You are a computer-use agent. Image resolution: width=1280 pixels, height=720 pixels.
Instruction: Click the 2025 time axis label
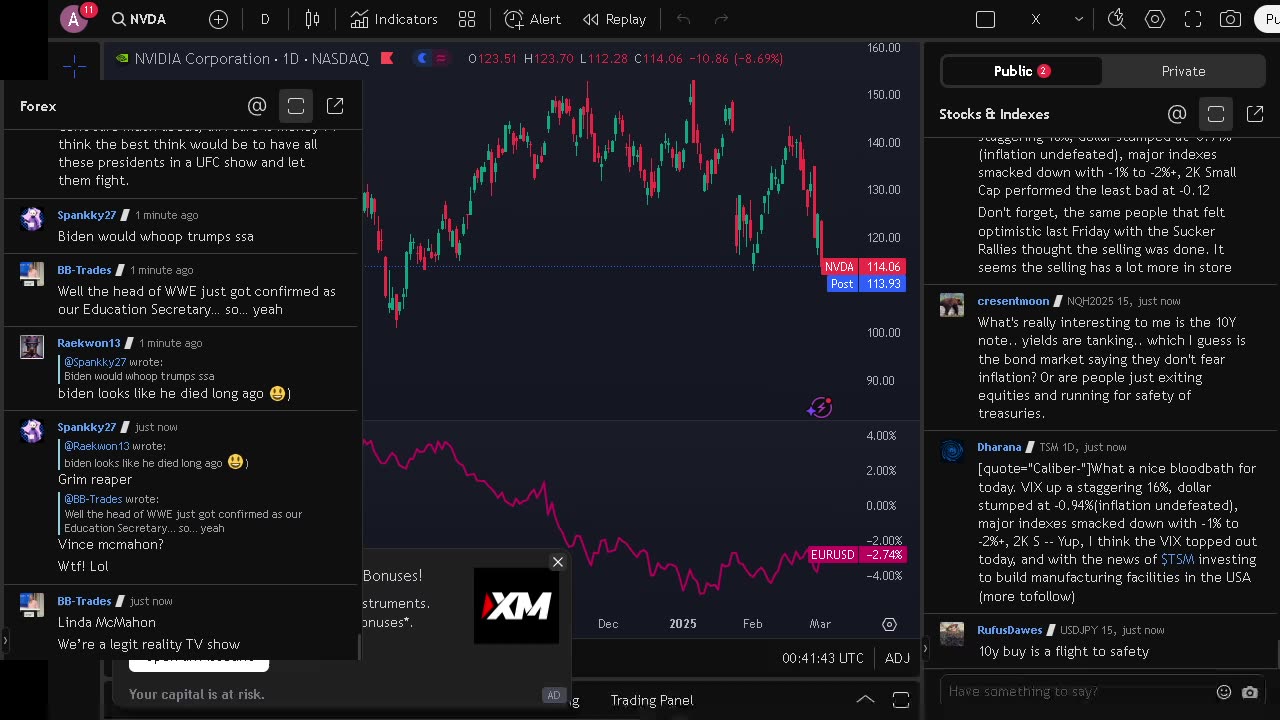[683, 624]
